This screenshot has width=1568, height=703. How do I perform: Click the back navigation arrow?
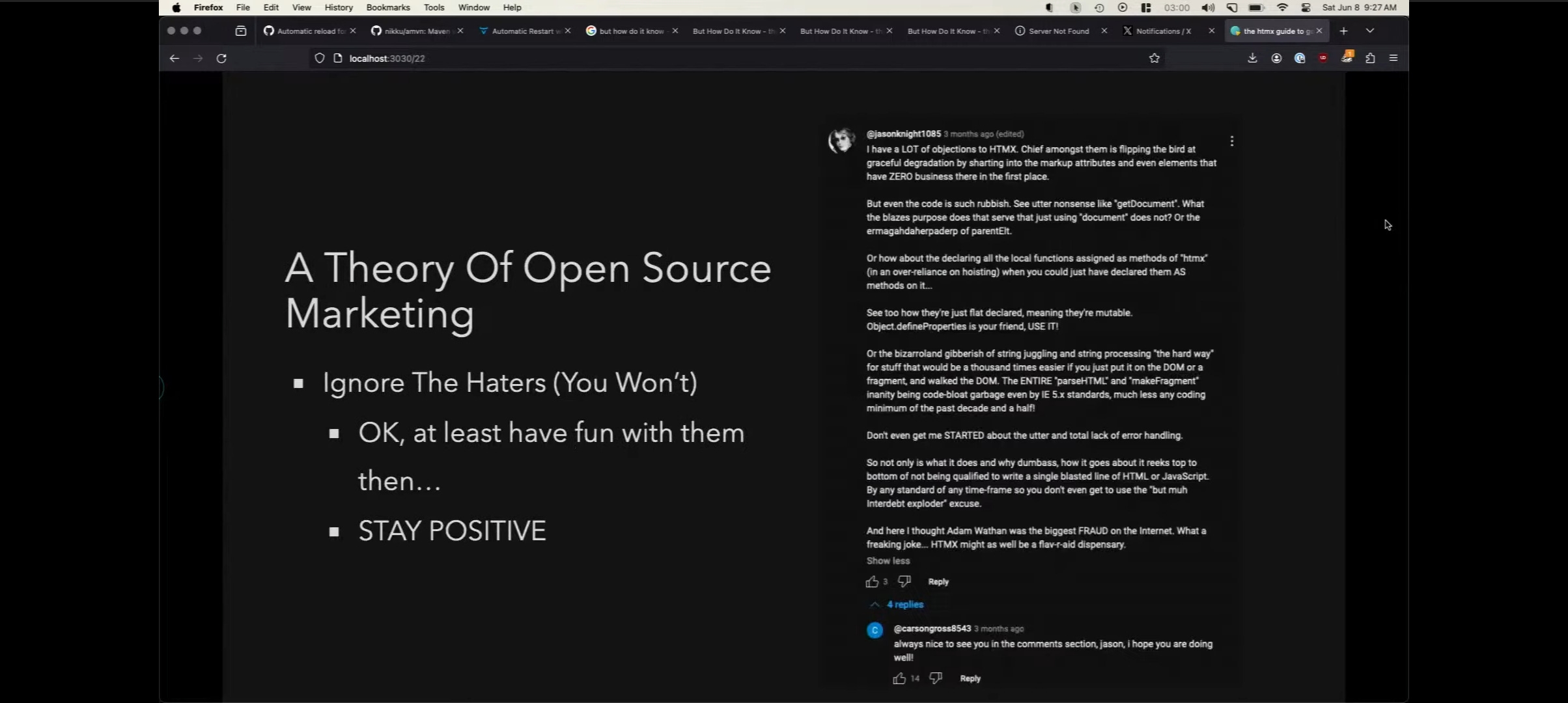click(174, 59)
